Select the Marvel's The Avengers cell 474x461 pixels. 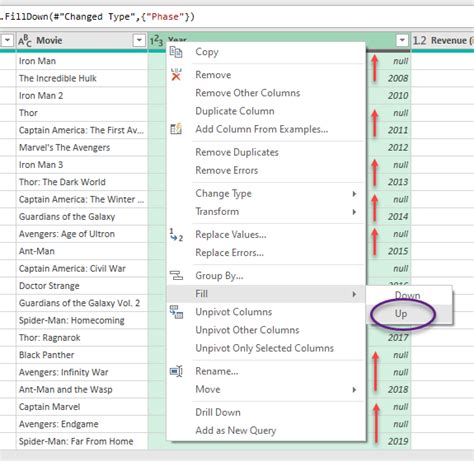pyautogui.click(x=82, y=148)
